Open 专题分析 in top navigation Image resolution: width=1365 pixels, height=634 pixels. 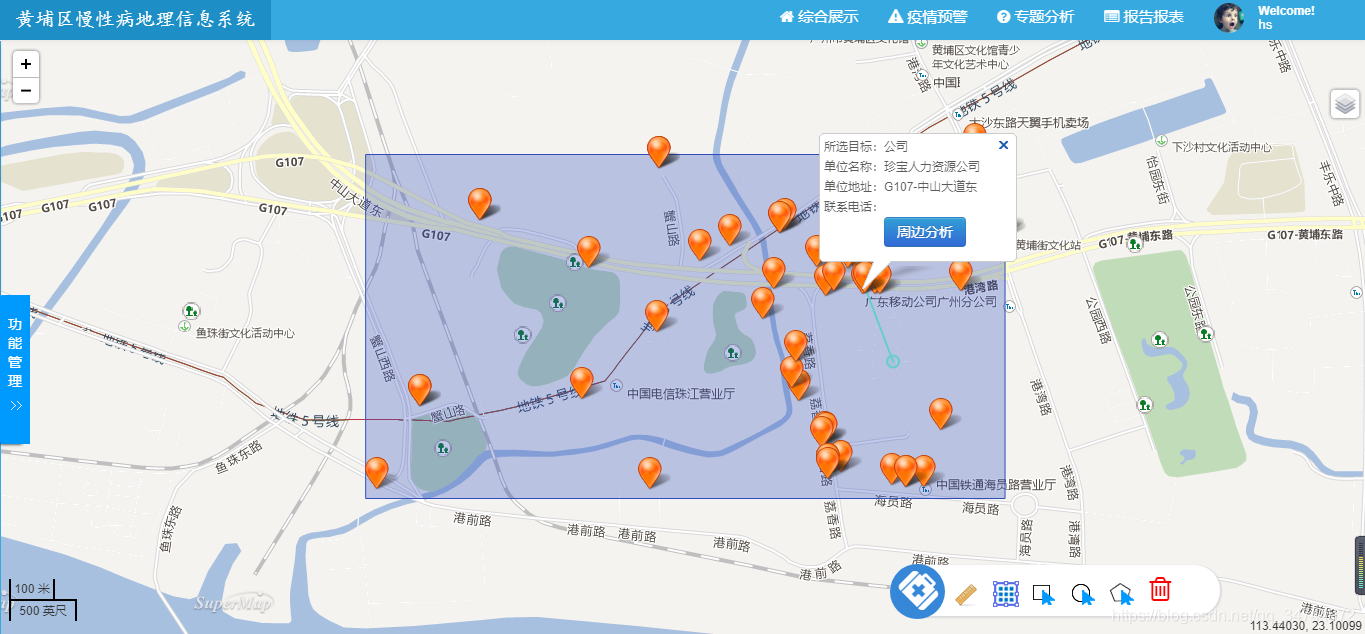tap(1035, 17)
